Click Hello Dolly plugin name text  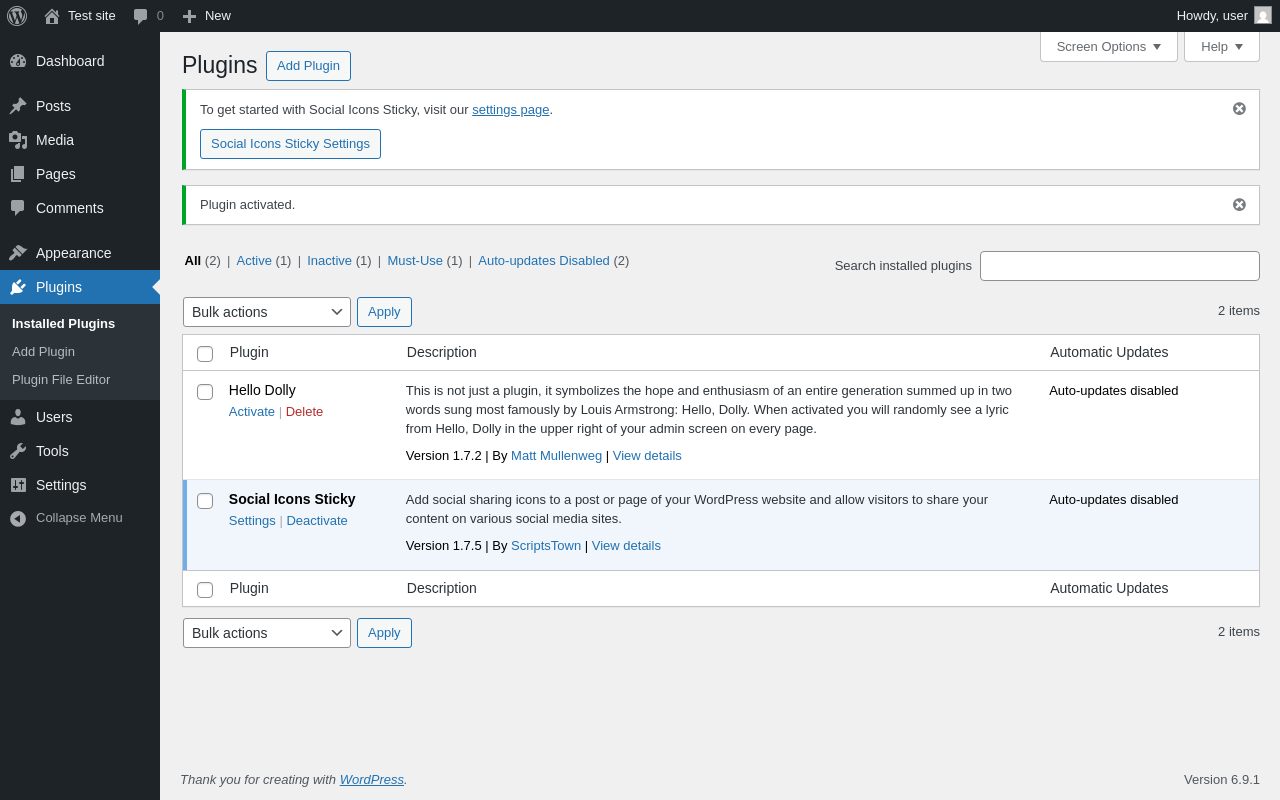pos(262,390)
